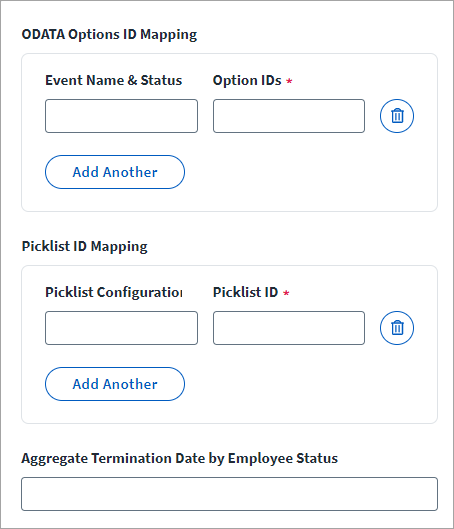The image size is (454, 529).
Task: Click the Aggregate Termination Date input box
Action: click(x=229, y=494)
